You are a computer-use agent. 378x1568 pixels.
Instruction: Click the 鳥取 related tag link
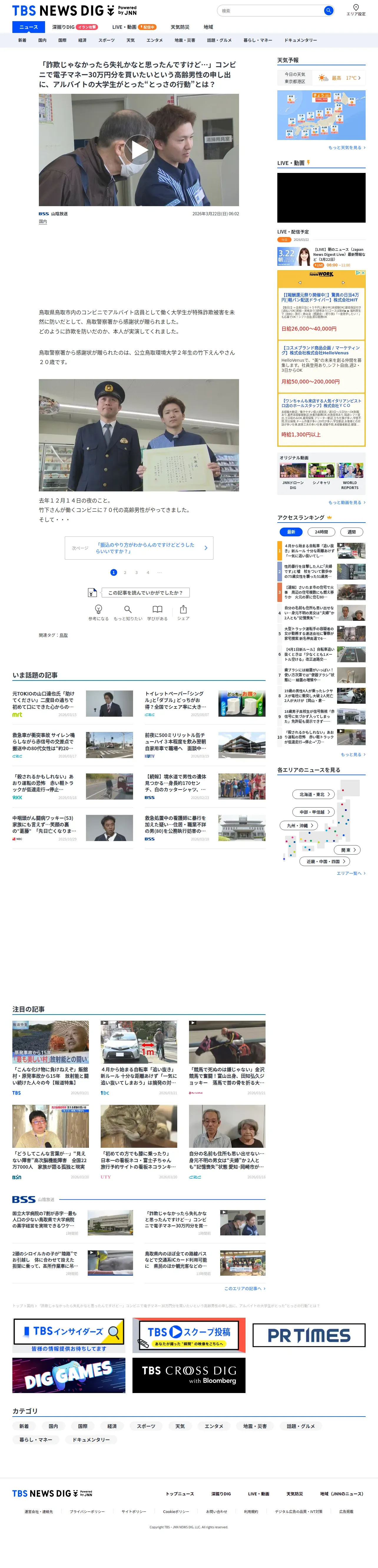coord(63,635)
